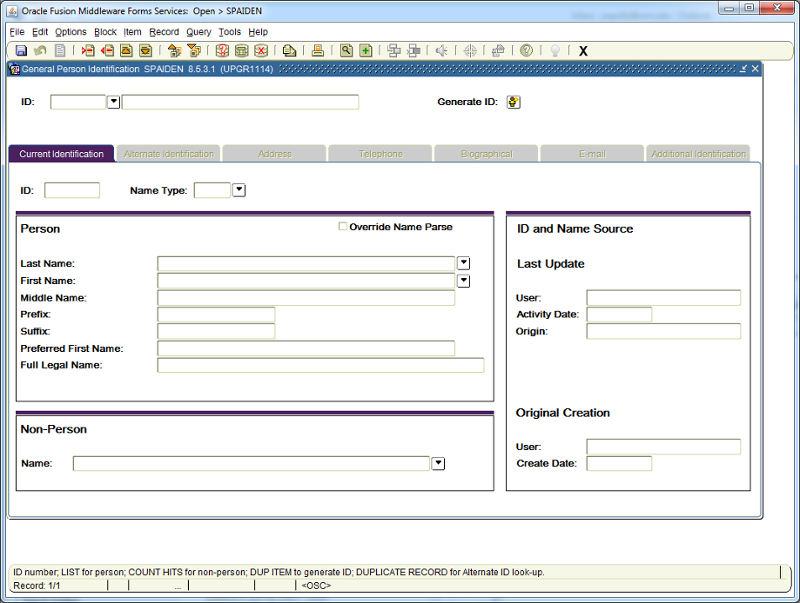800x603 pixels.
Task: Open the Non-Person Name search dropdown
Action: [438, 463]
